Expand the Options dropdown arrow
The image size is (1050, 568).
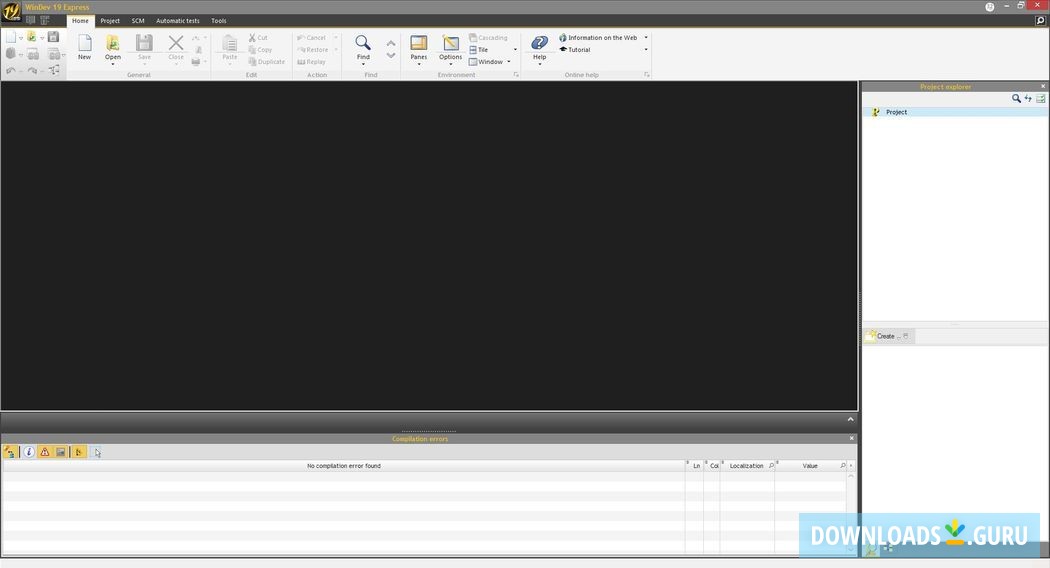451,64
